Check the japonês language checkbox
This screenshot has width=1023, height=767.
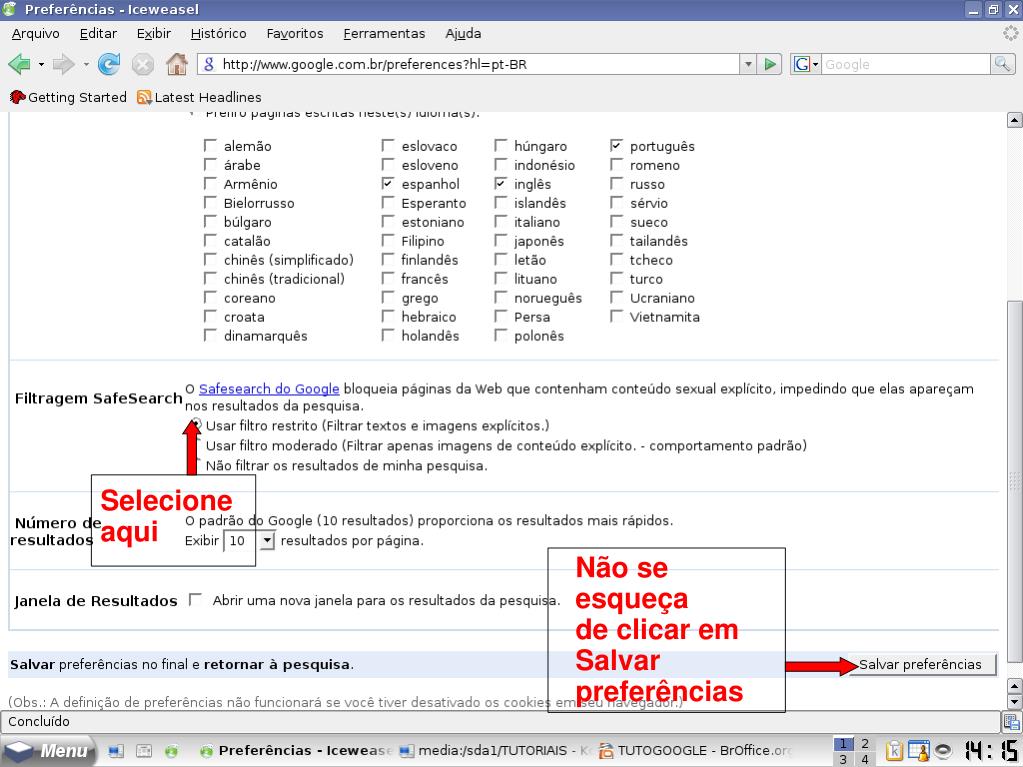[500, 241]
